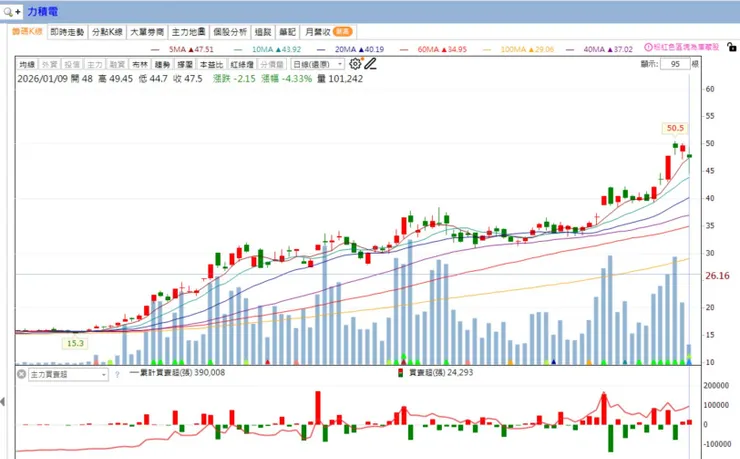Screen dimensions: 740x459
Task: Click the unlock padlock icon
Action: [731, 47]
